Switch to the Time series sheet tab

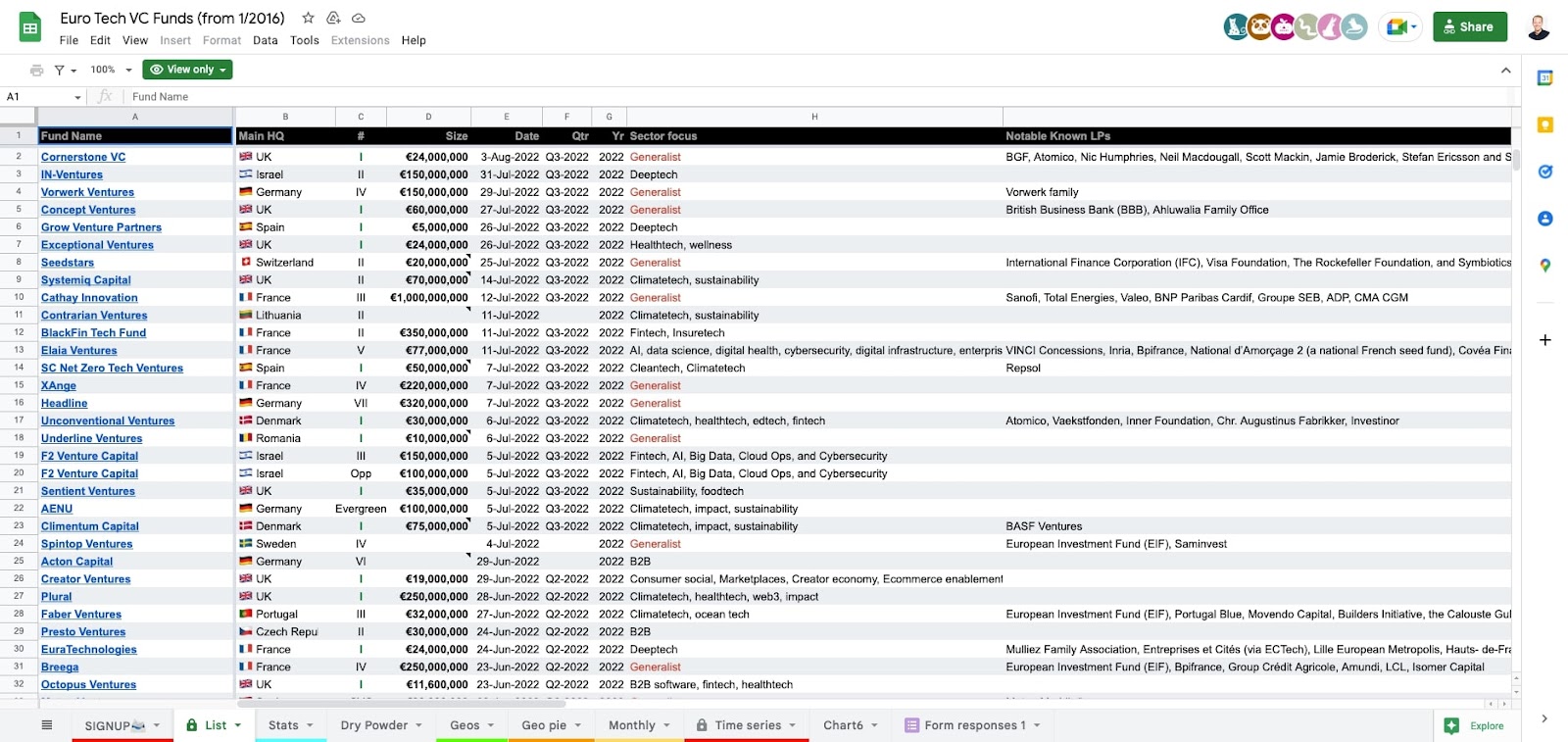coord(748,725)
